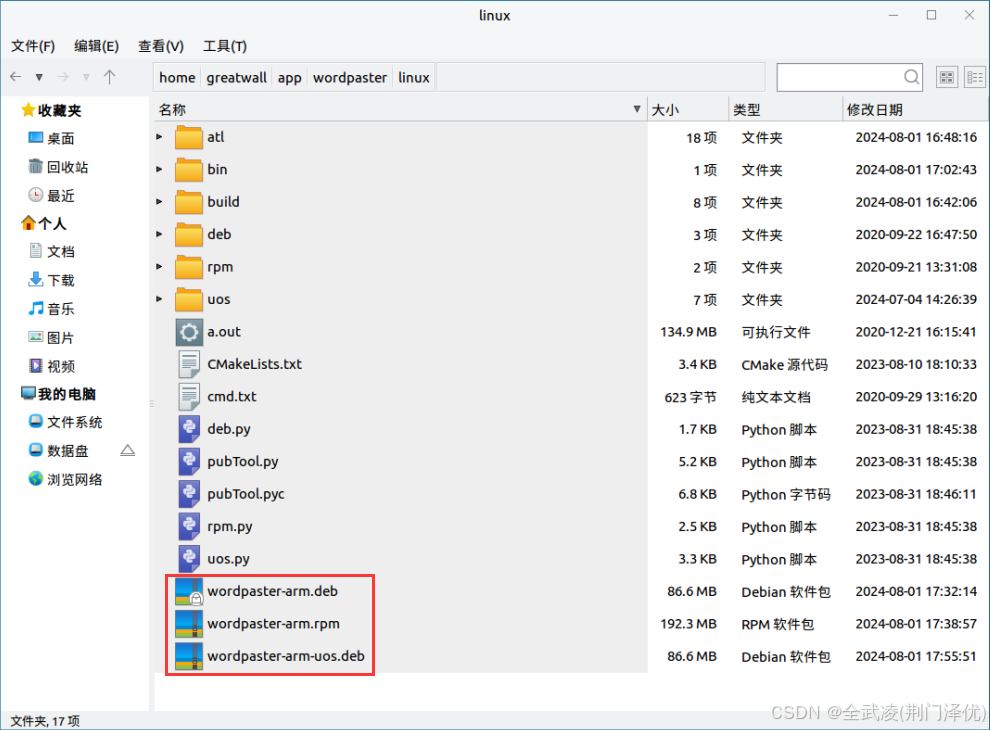The image size is (990, 730).
Task: Select a.out executable gear icon
Action: [x=189, y=332]
